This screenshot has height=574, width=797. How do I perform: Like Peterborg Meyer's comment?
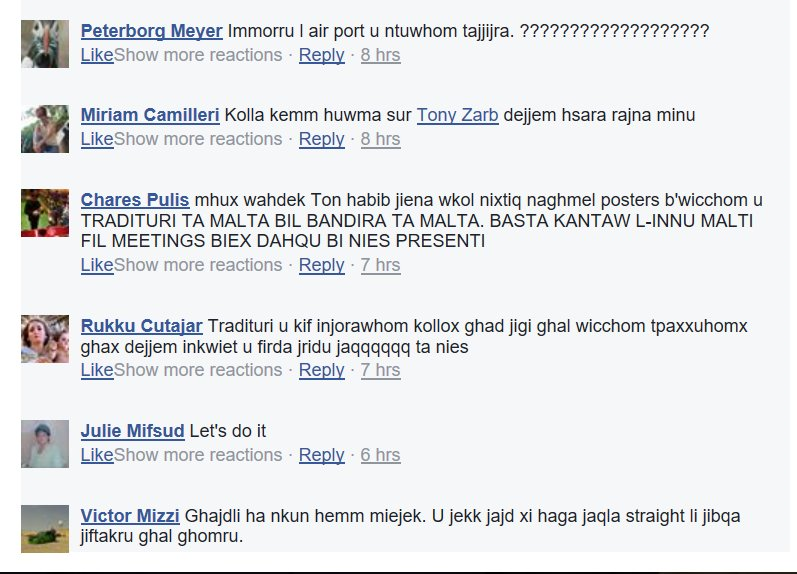click(x=97, y=55)
